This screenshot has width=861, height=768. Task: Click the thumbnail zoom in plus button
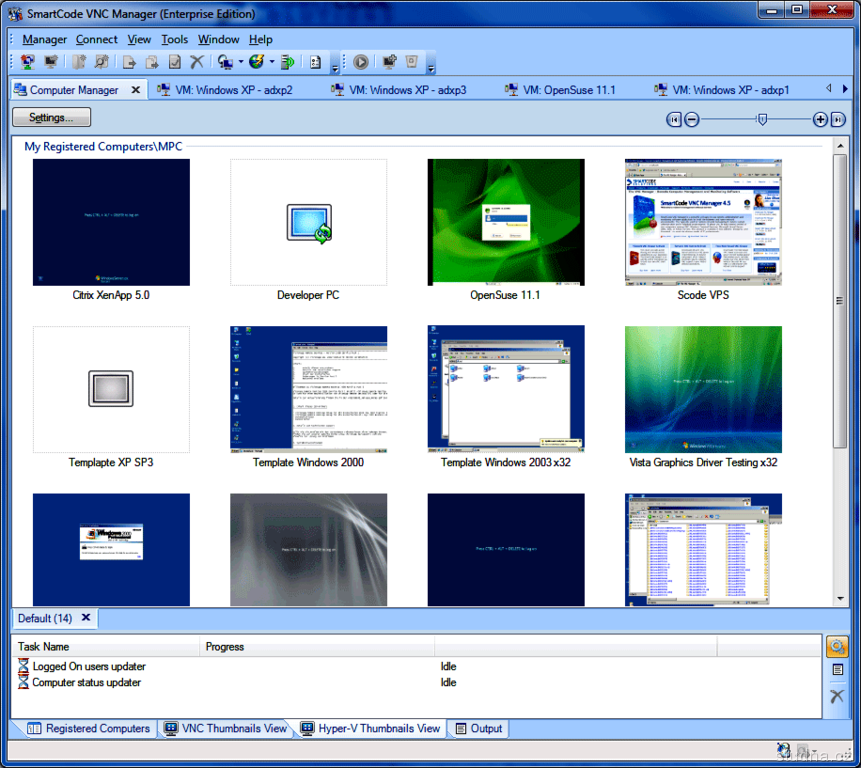[x=821, y=119]
